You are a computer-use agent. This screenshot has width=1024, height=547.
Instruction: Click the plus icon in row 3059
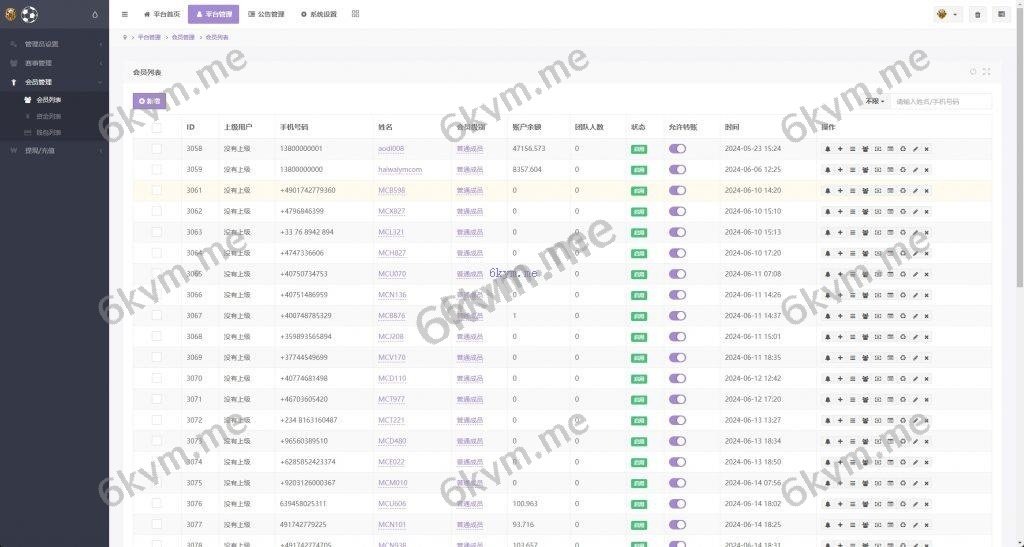point(840,170)
